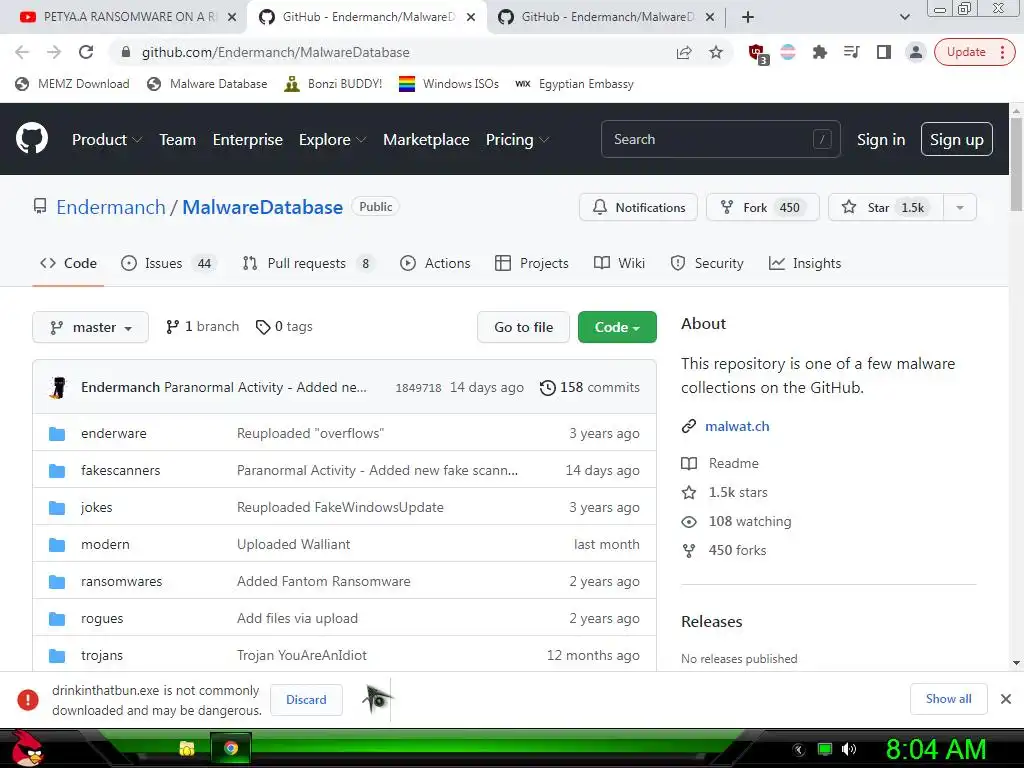The width and height of the screenshot is (1024, 768).
Task: Open Chrome tab search chevron
Action: [x=904, y=17]
